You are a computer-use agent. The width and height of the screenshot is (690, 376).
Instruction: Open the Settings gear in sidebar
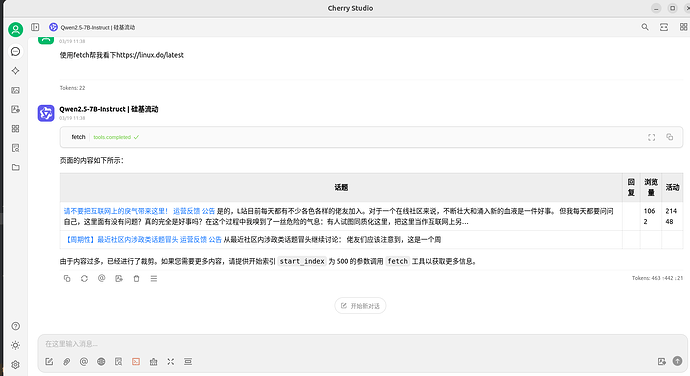(x=15, y=365)
